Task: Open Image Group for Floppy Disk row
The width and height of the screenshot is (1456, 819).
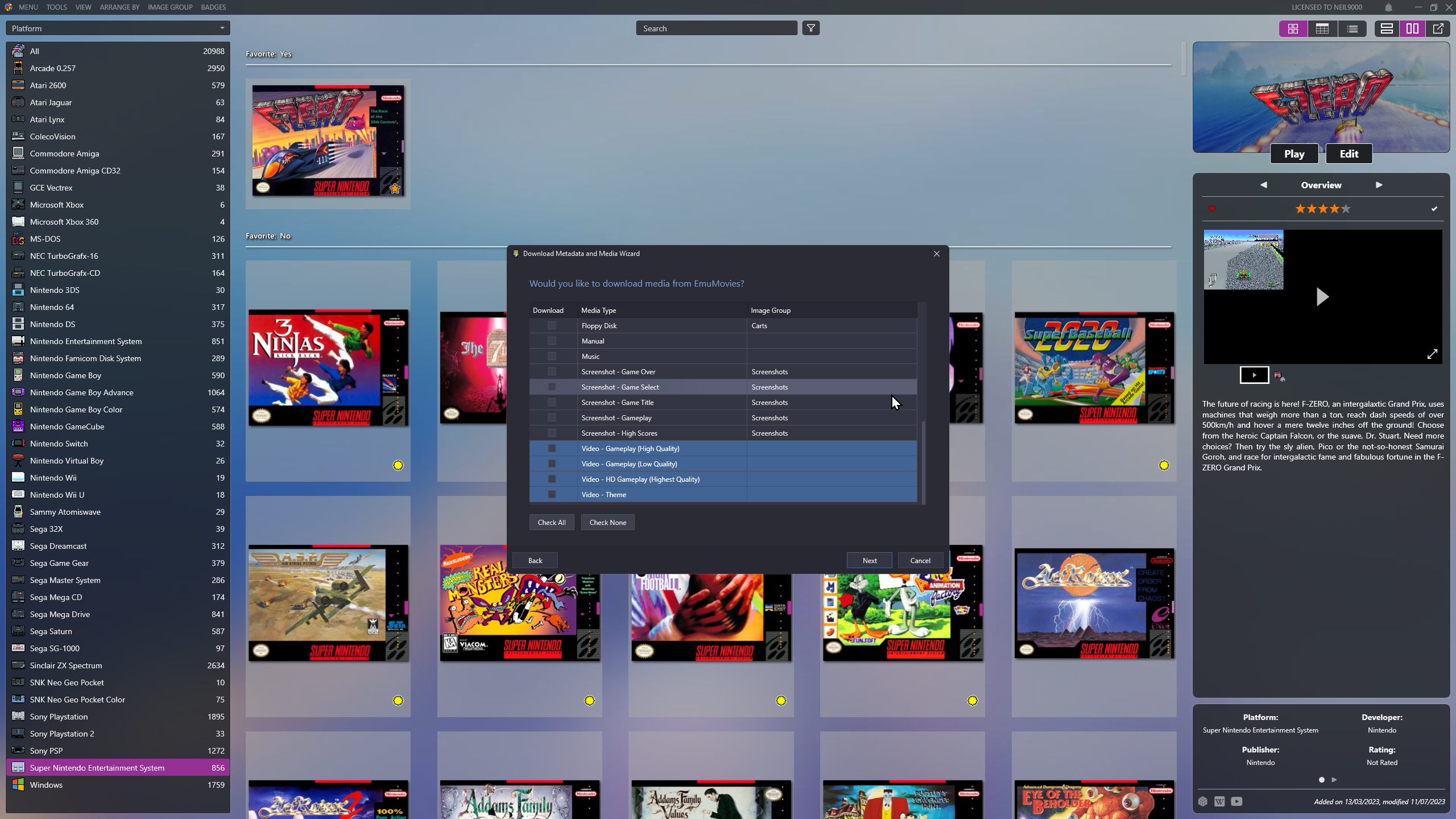Action: point(832,325)
